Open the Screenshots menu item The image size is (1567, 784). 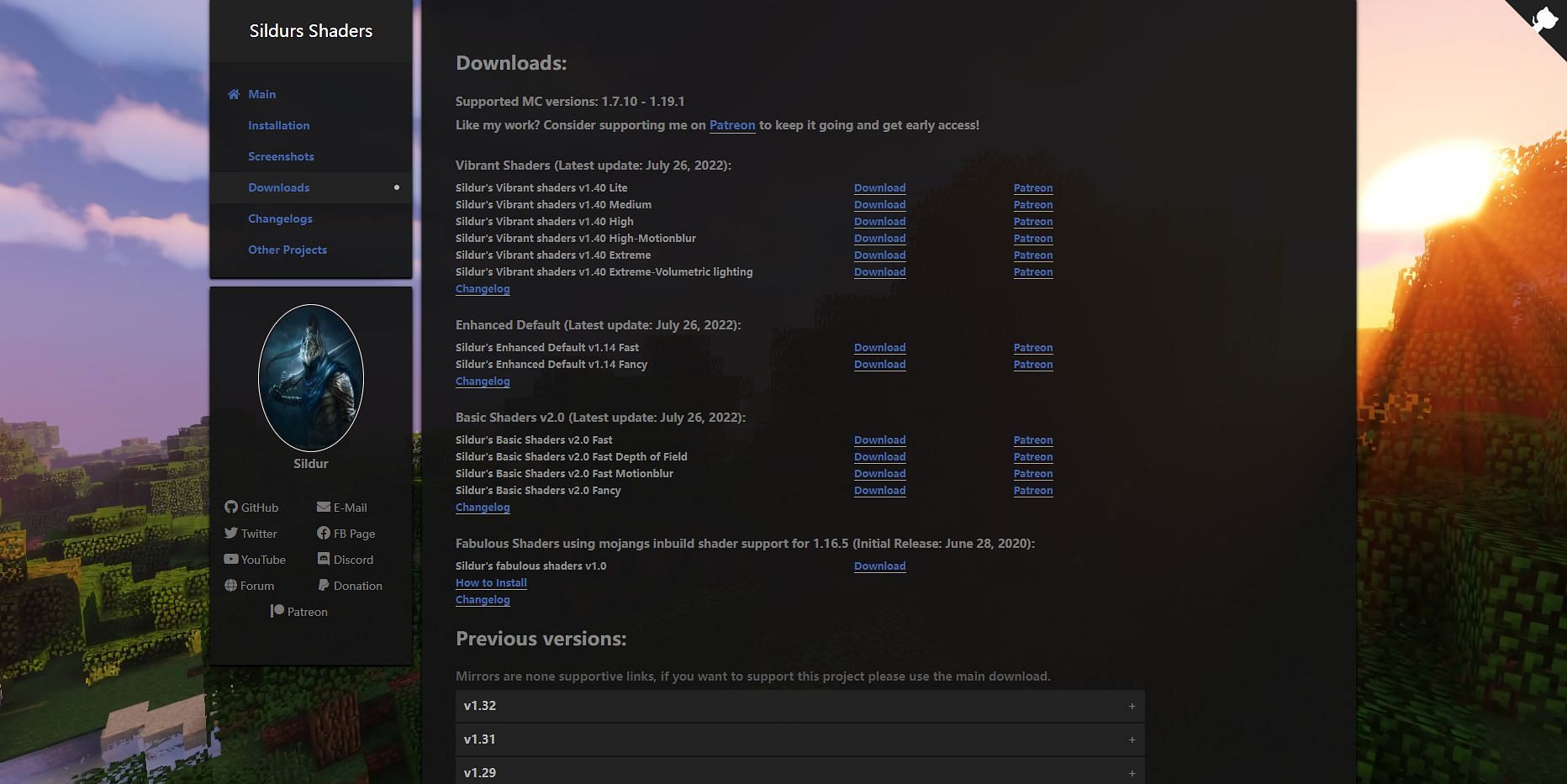point(281,156)
